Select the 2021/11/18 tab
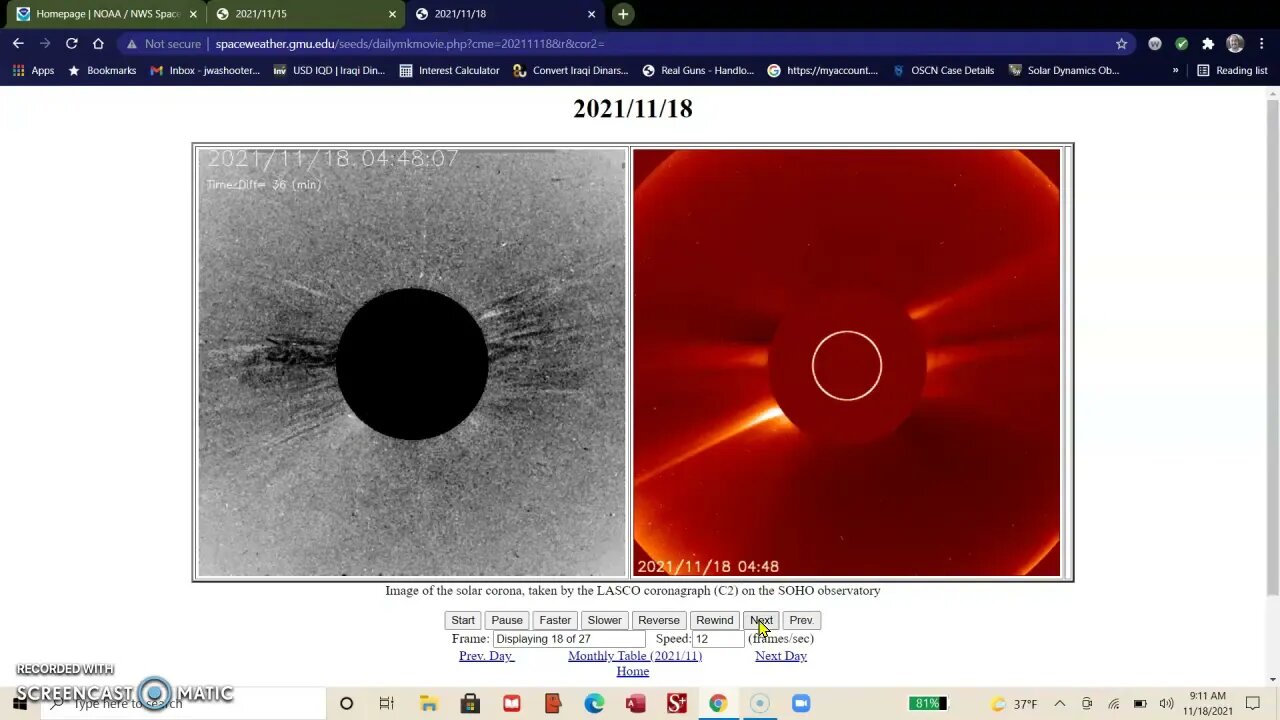The image size is (1280, 720). [x=505, y=14]
